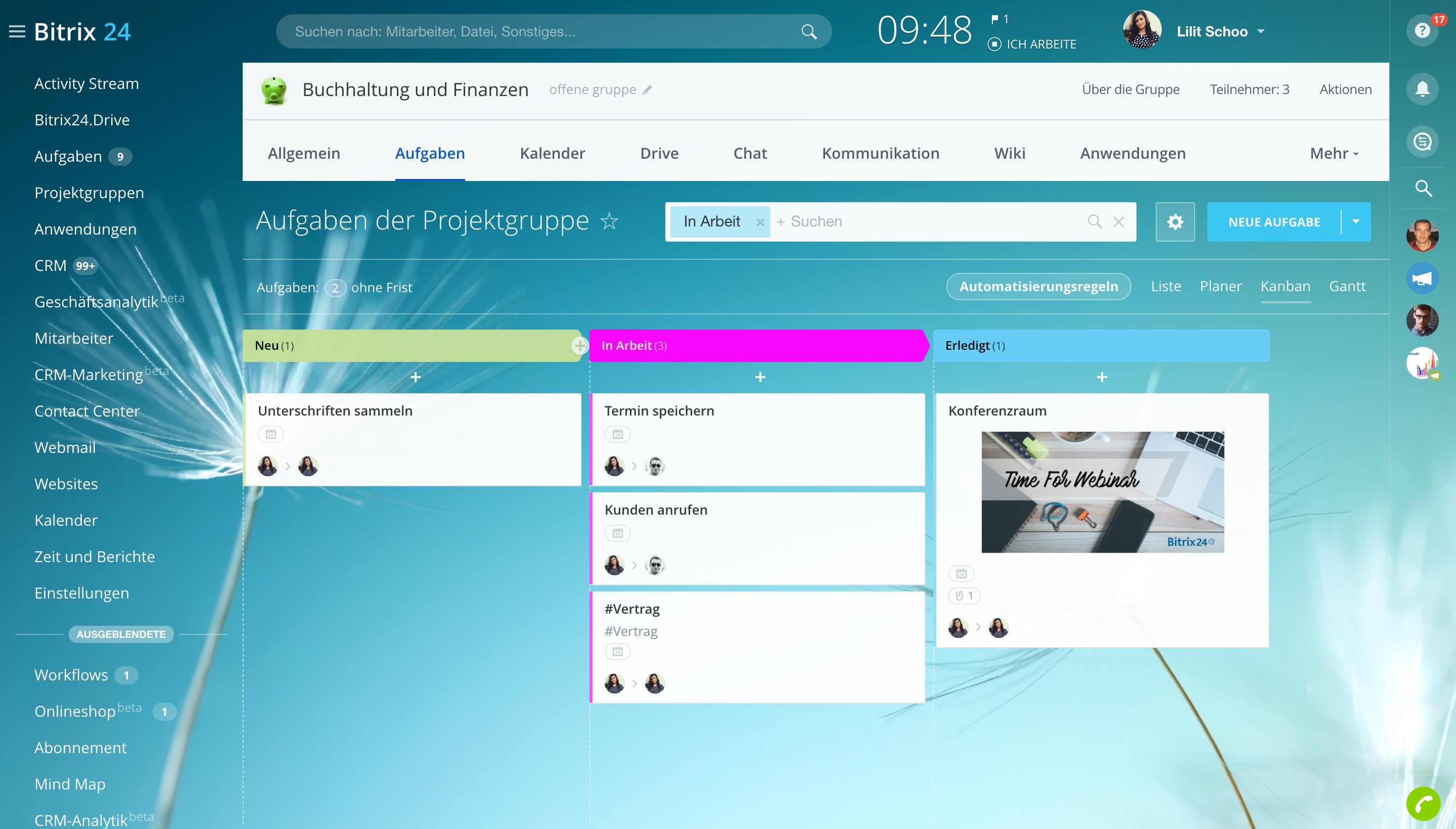Image resolution: width=1456 pixels, height=829 pixels.
Task: Expand the AUSGEBLENDETE menu section
Action: (121, 634)
